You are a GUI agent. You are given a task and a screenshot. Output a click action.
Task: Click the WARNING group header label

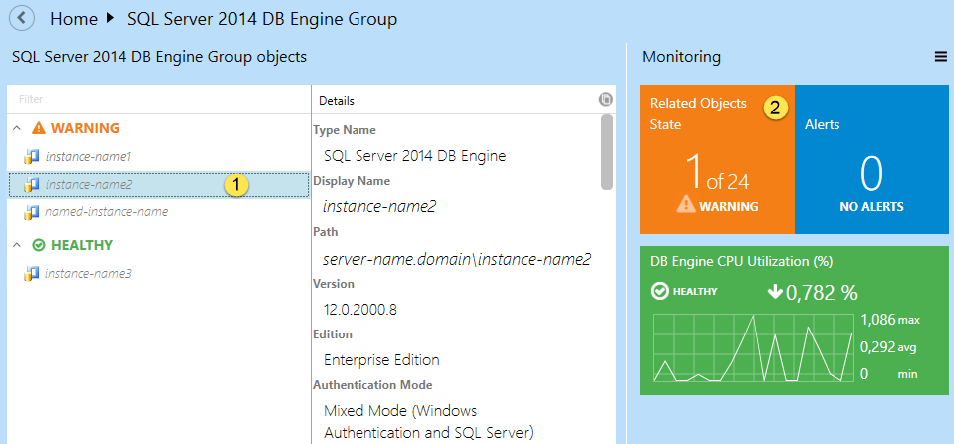(85, 128)
